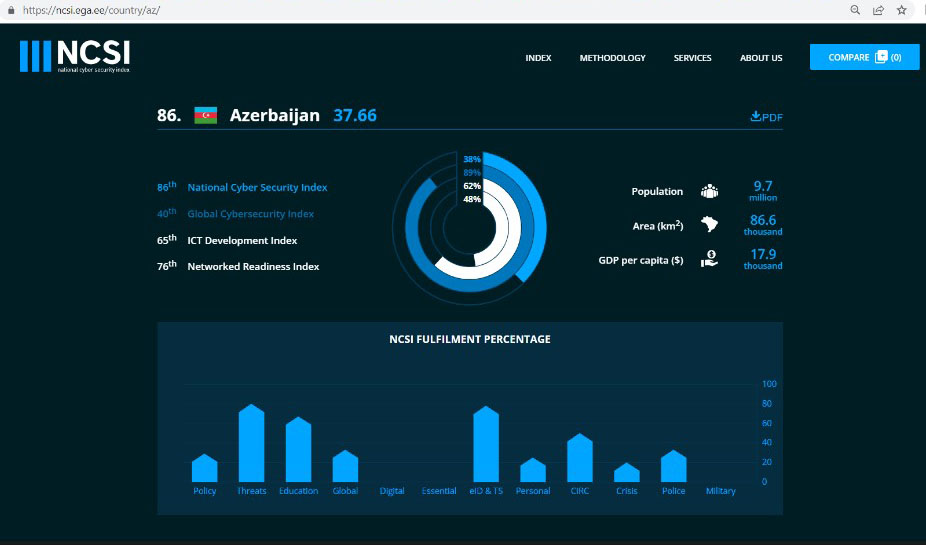The width and height of the screenshot is (926, 545).
Task: Go to About Us page
Action: 761,58
